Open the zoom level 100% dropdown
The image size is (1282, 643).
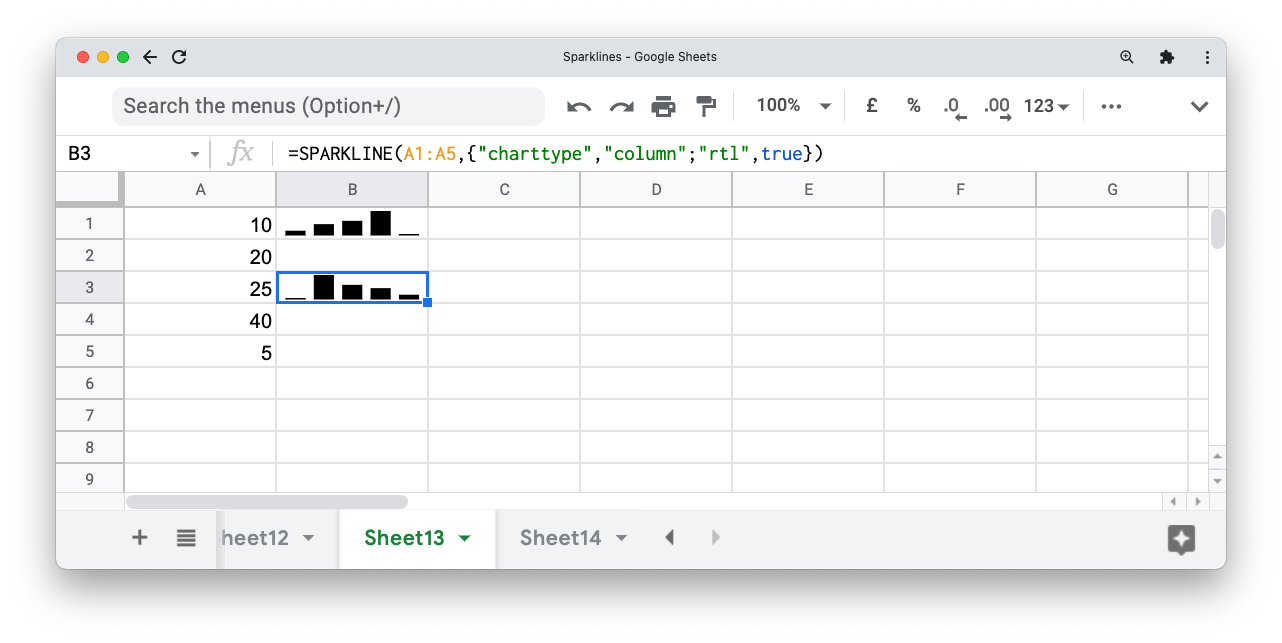click(x=793, y=105)
